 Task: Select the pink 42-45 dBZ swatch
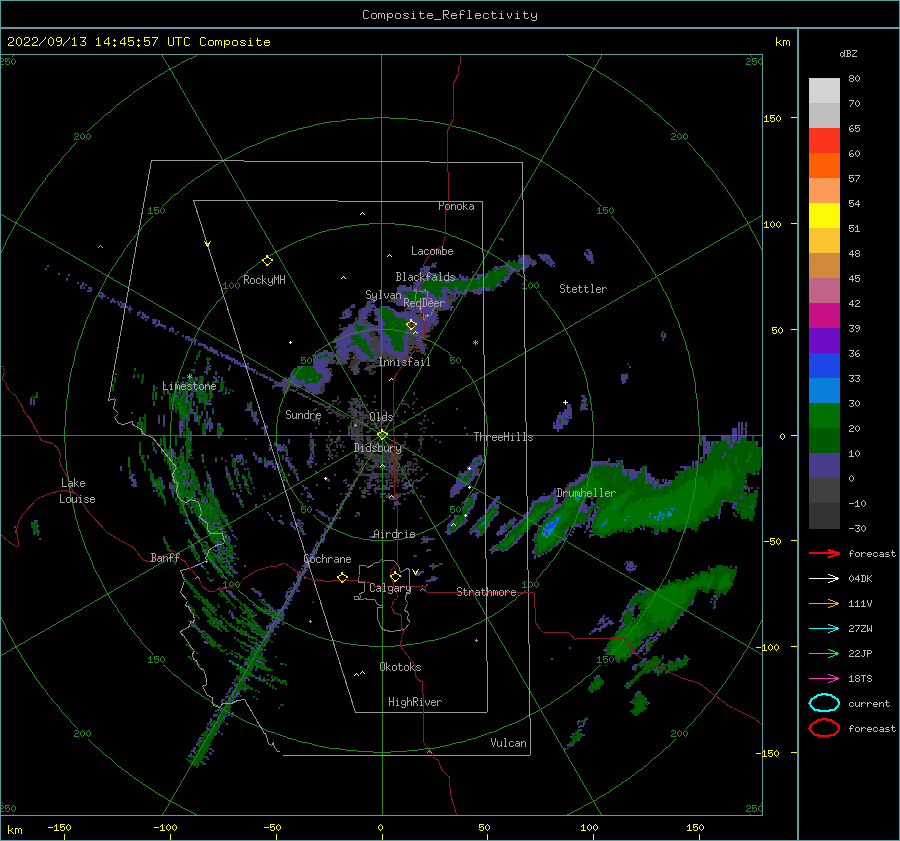tap(824, 290)
